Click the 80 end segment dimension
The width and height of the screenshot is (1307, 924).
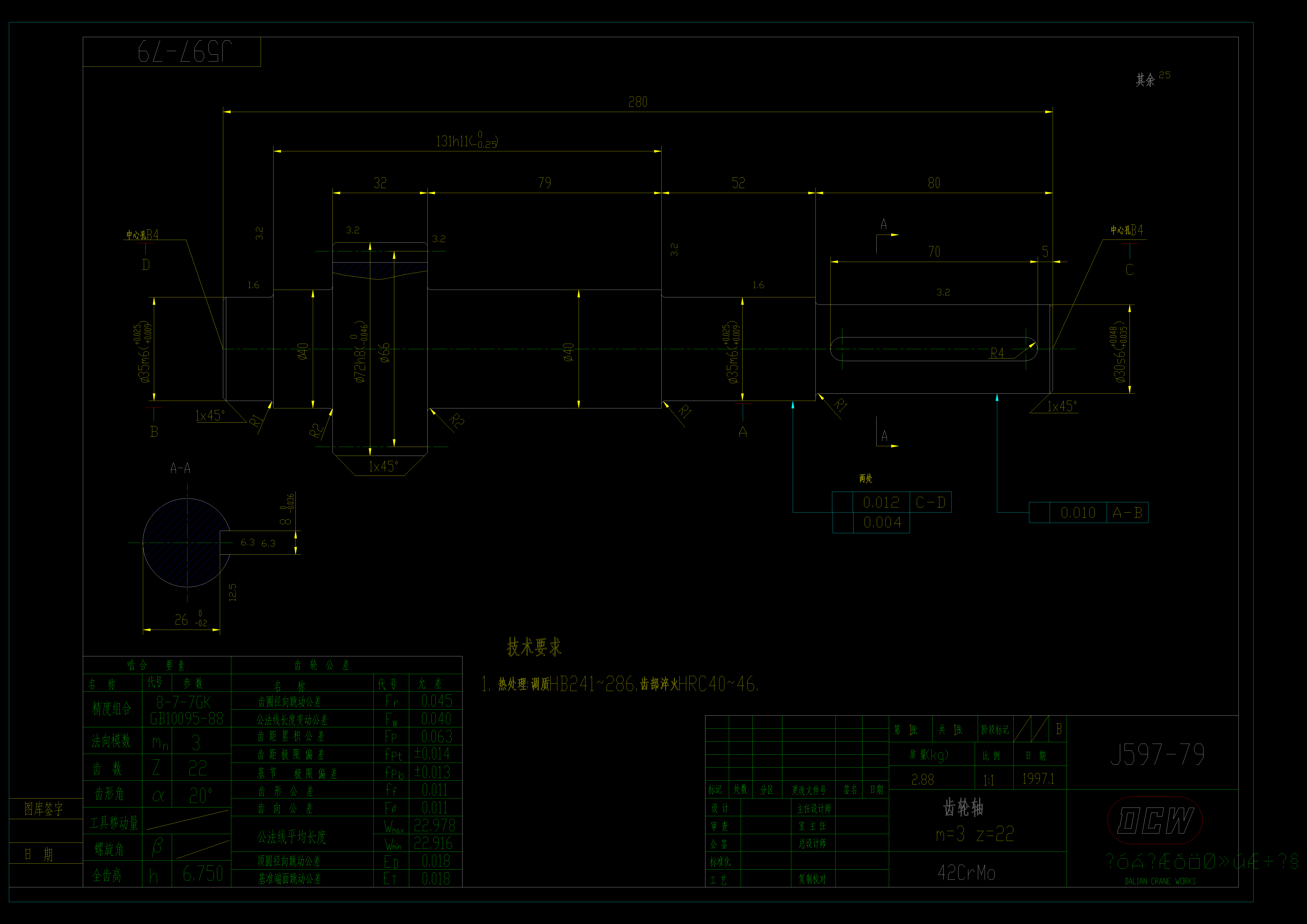point(934,183)
